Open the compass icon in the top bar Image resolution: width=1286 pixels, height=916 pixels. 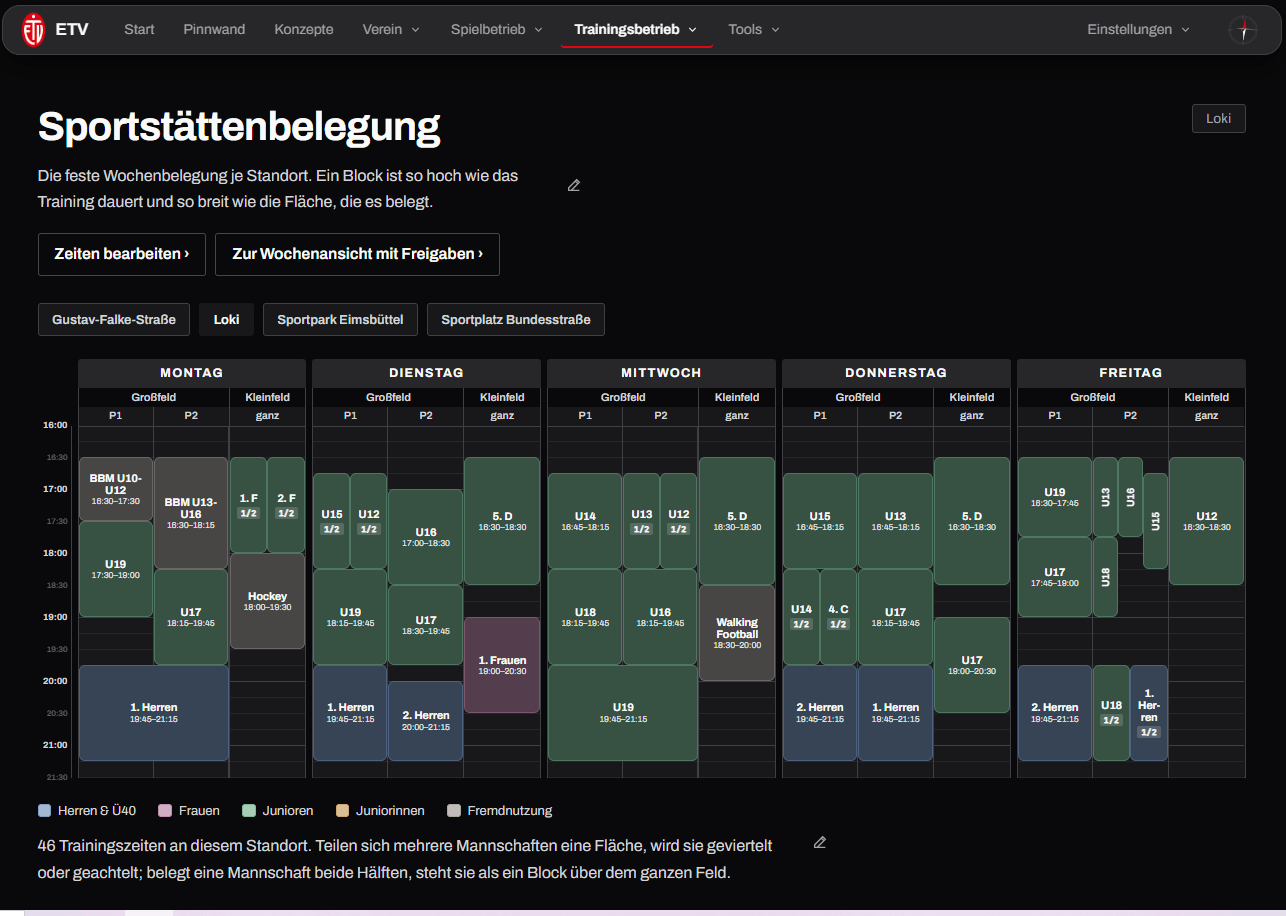click(x=1243, y=29)
